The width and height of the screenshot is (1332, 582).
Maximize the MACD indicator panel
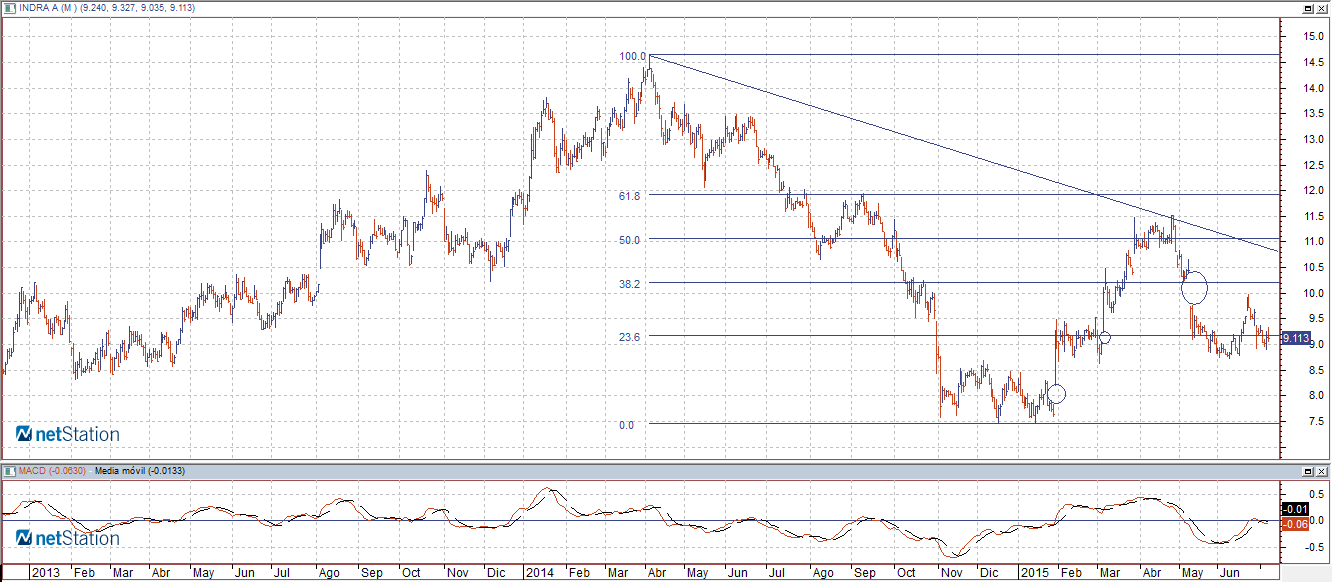click(x=1307, y=470)
